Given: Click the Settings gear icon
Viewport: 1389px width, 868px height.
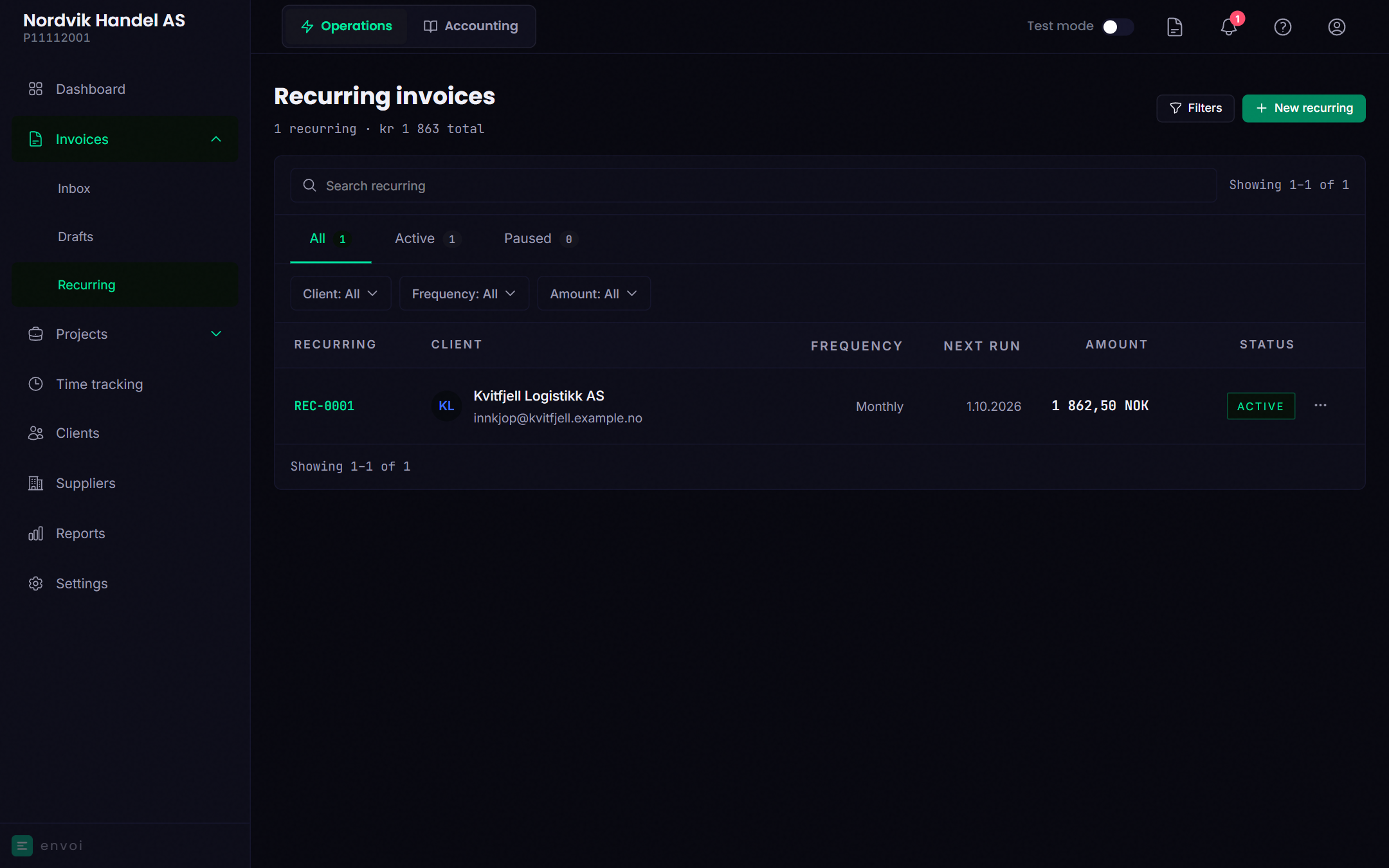Looking at the screenshot, I should [x=35, y=583].
